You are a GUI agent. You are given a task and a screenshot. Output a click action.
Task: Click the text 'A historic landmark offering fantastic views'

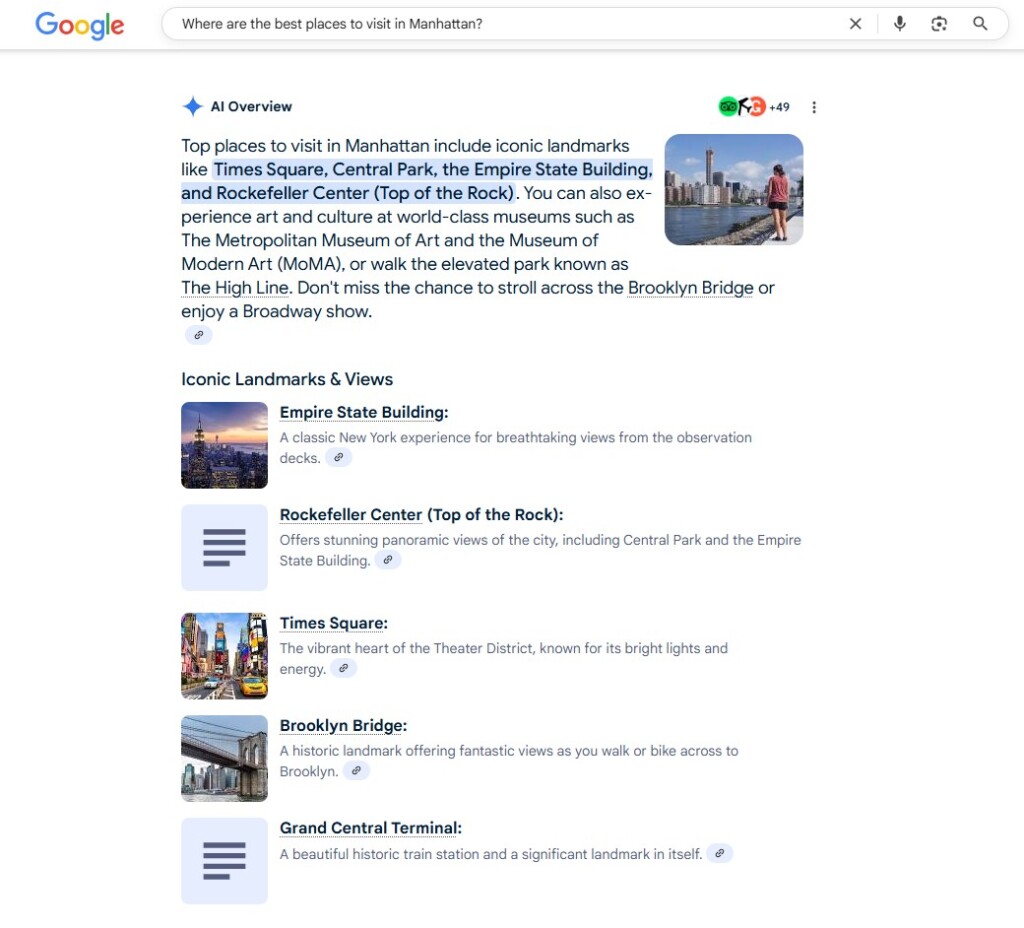(416, 751)
